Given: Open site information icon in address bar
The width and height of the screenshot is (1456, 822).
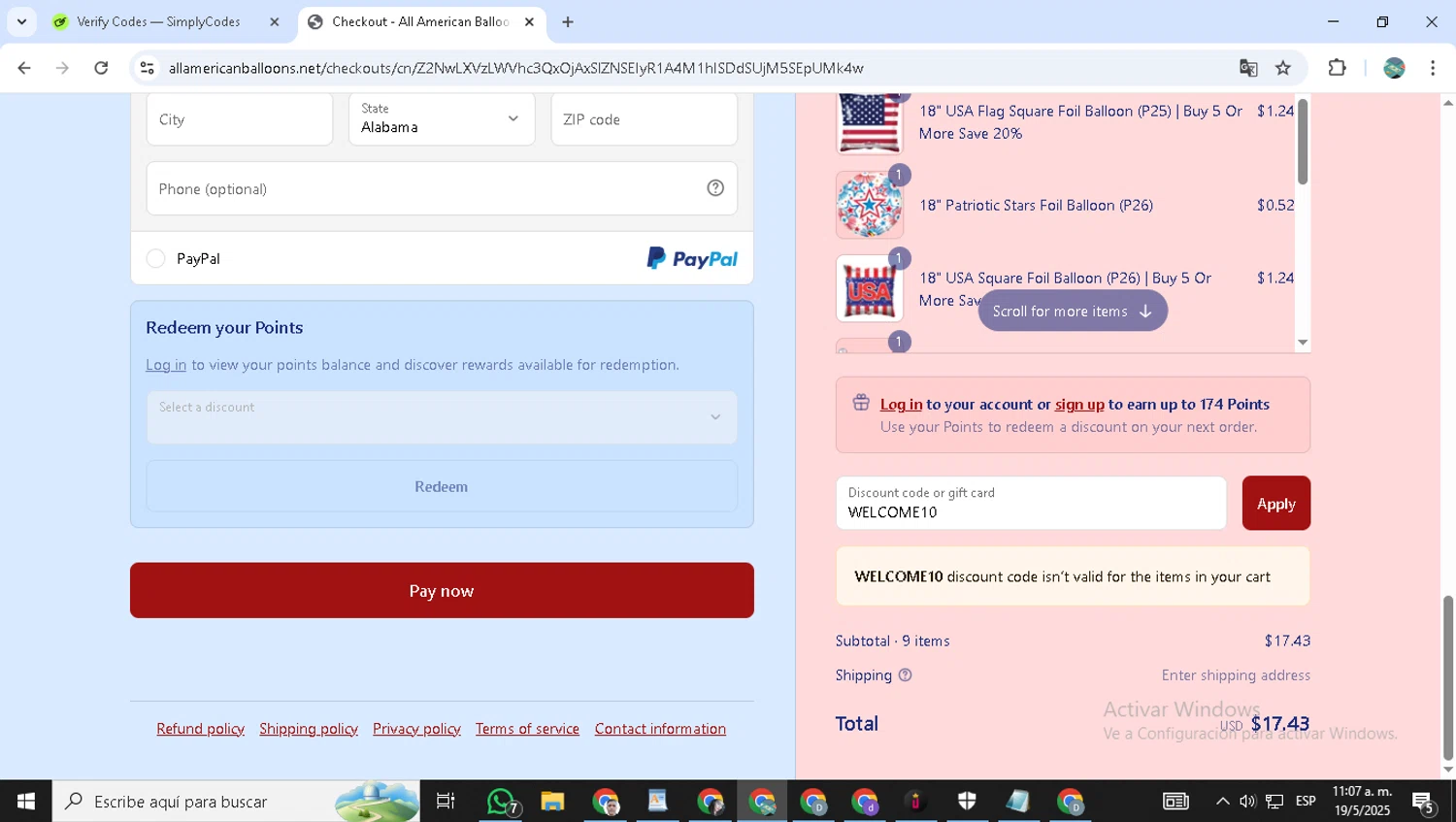Looking at the screenshot, I should click(148, 68).
